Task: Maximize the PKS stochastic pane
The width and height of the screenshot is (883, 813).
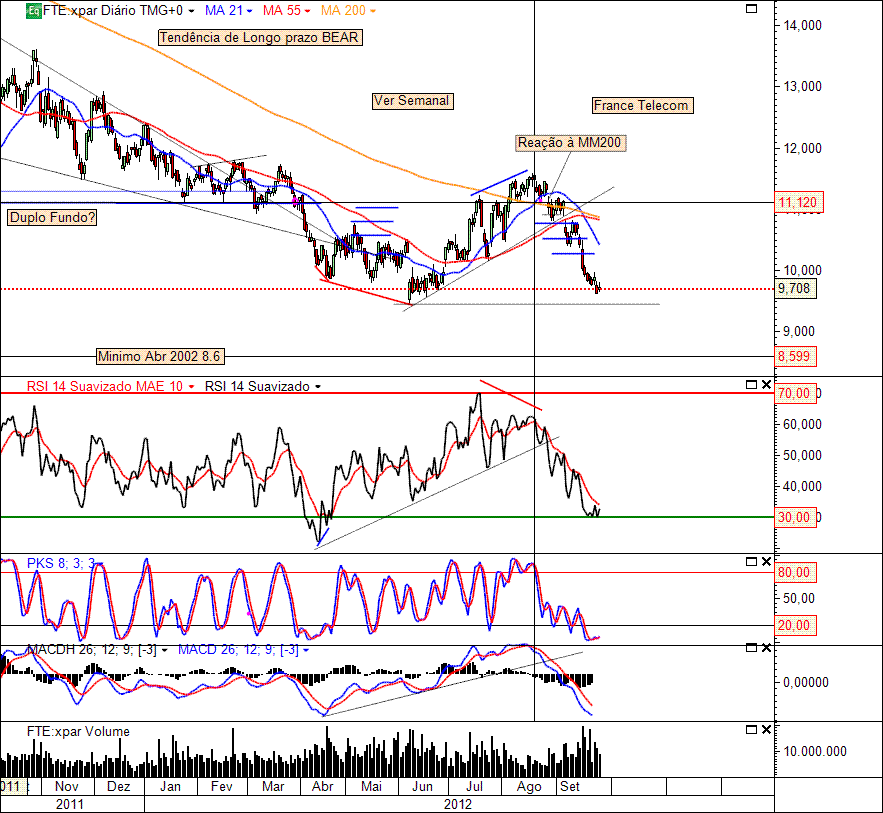Action: [751, 561]
